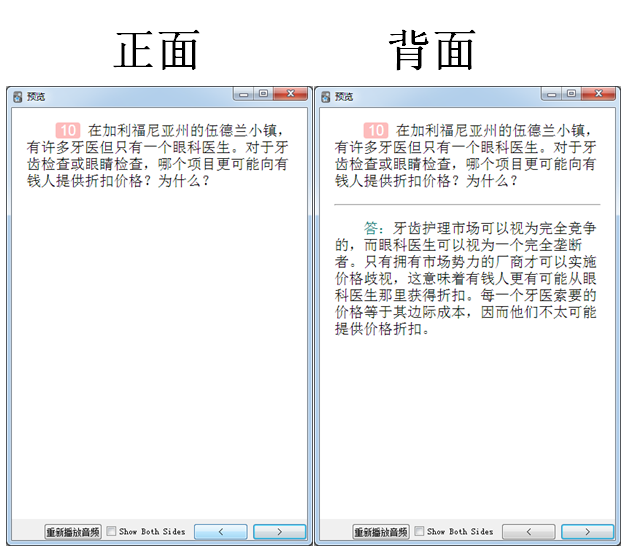This screenshot has height=553, width=629.
Task: Go to previous card in the 正面 window
Action: tap(221, 532)
